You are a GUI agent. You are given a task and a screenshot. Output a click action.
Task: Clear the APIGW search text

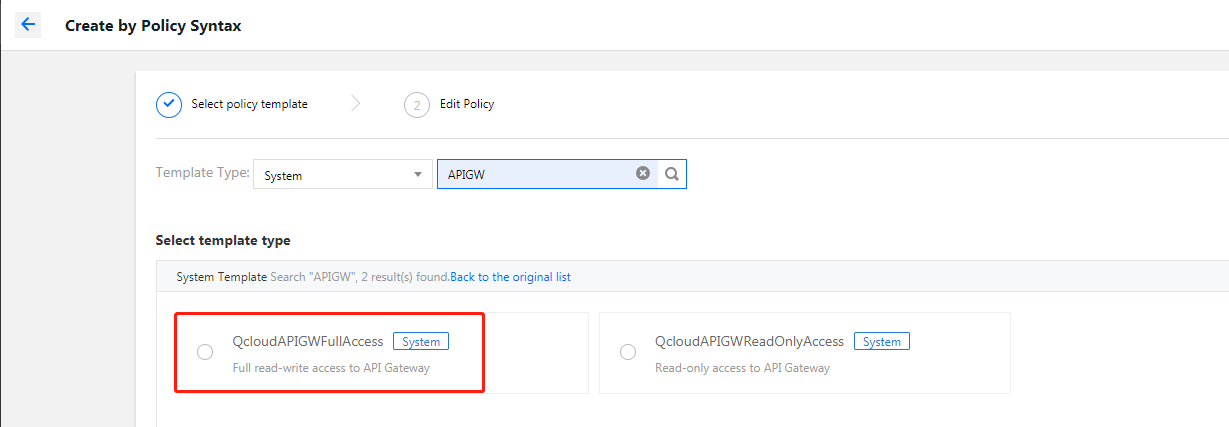(x=643, y=173)
